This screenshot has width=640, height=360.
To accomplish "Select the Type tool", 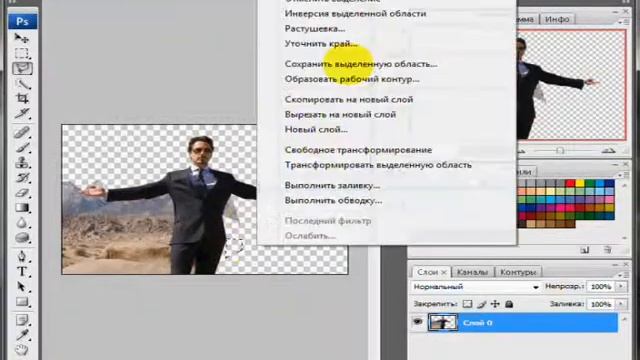I will [22, 271].
